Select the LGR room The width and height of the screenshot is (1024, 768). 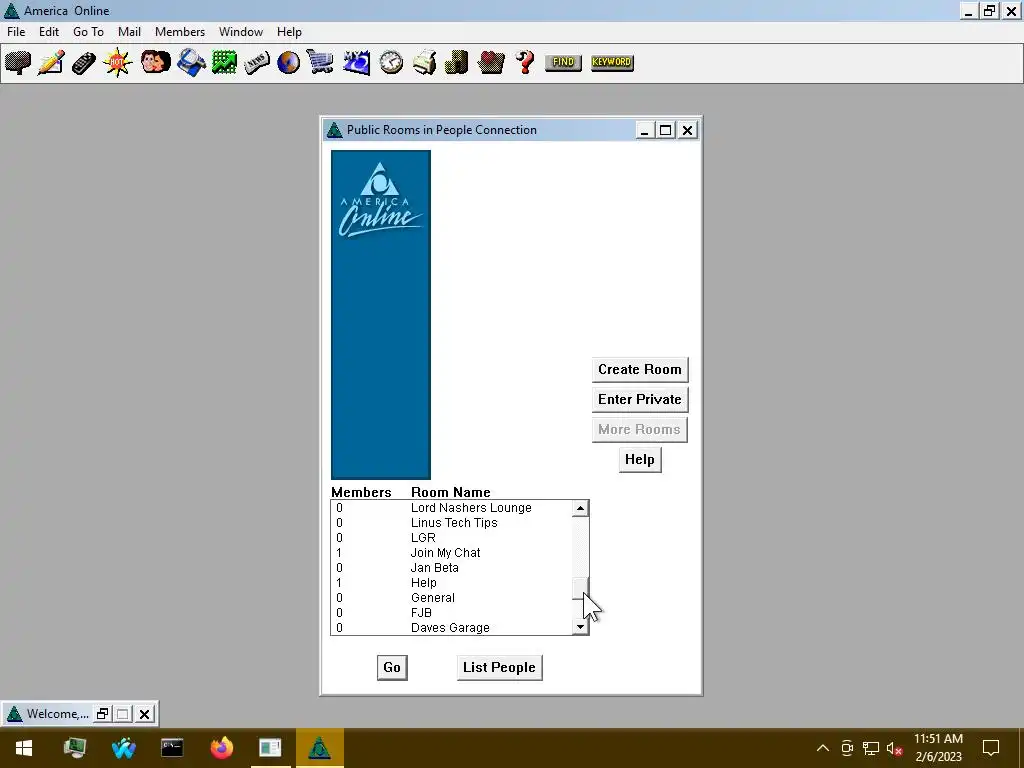coord(451,538)
